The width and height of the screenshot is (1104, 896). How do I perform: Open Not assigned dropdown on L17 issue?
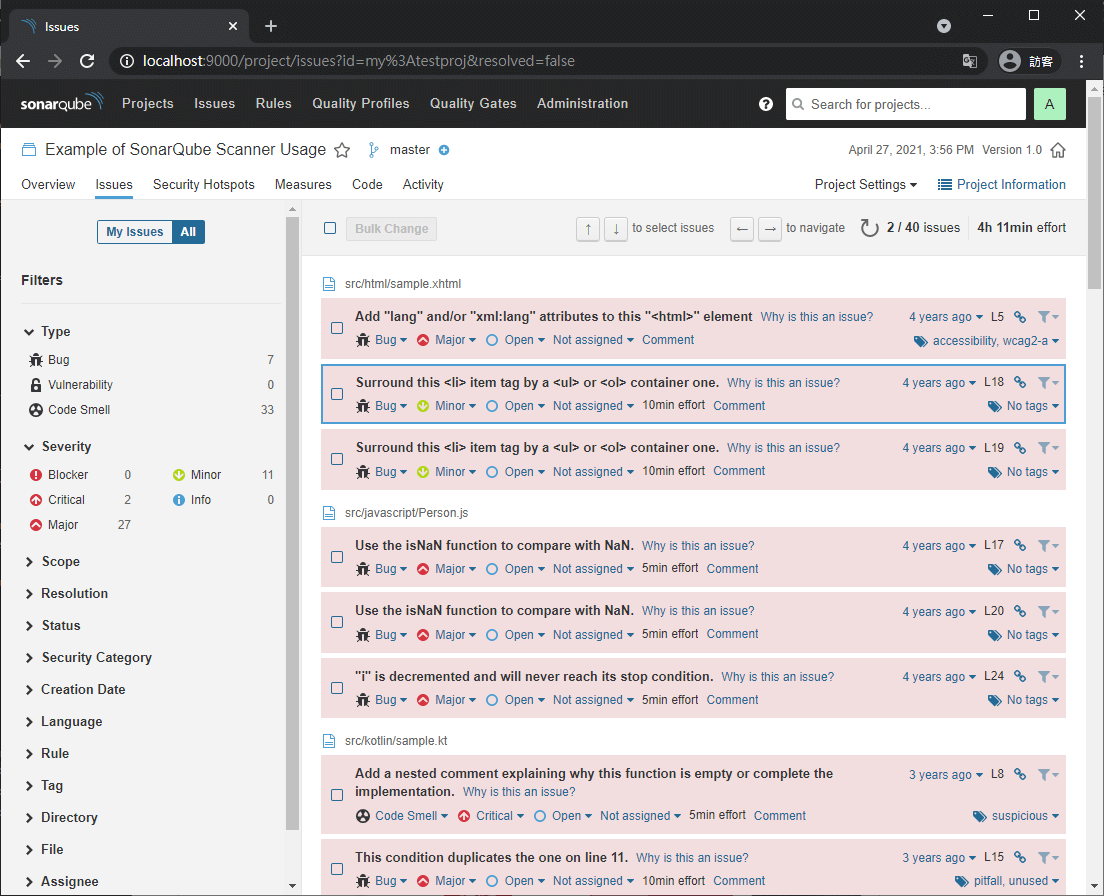593,569
